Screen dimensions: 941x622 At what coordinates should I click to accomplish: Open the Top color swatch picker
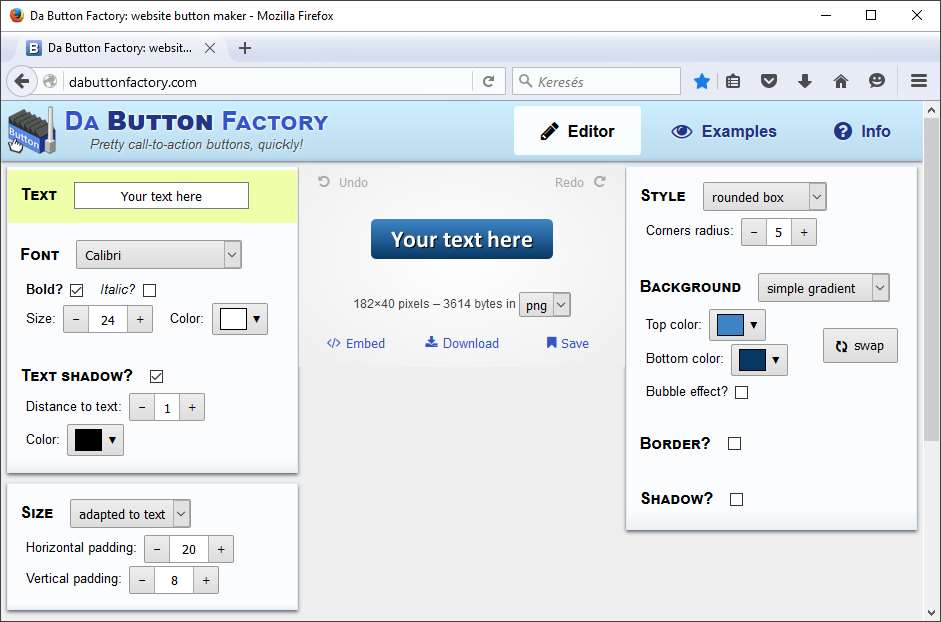(x=737, y=325)
